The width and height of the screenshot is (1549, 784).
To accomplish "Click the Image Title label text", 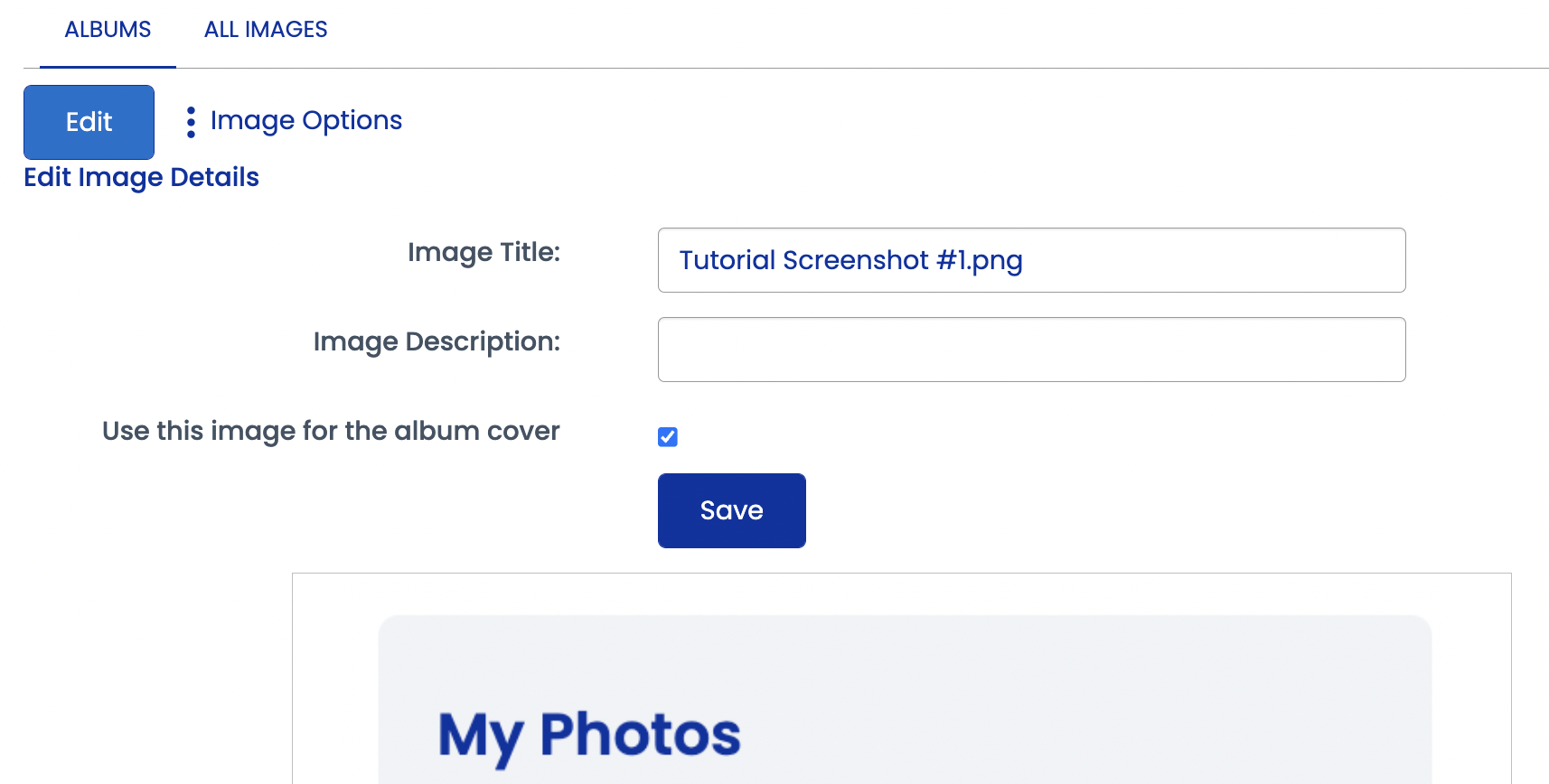I will [x=484, y=252].
